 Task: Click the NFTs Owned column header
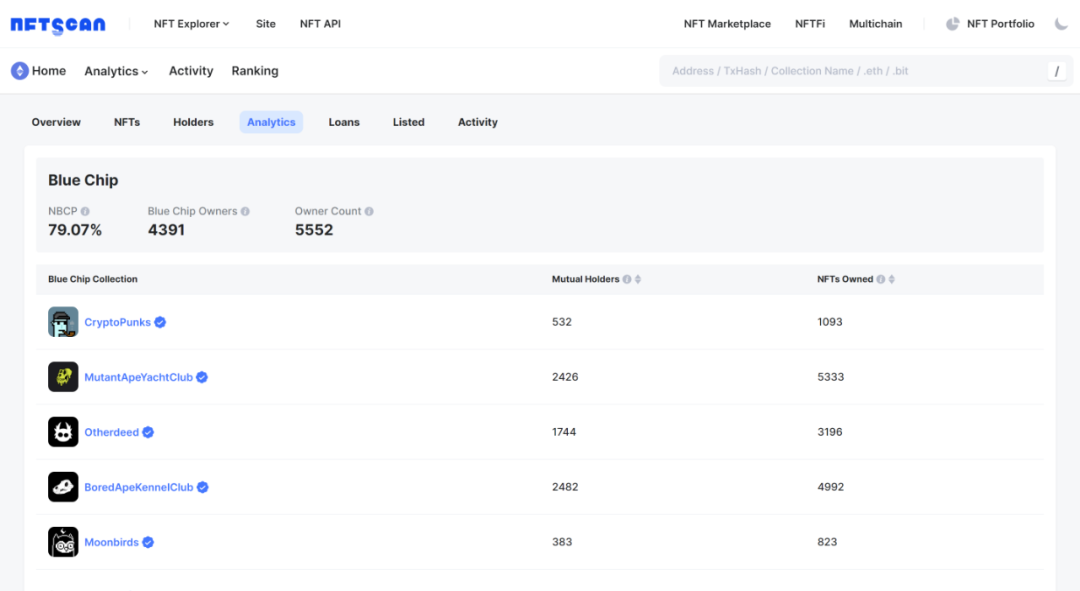pyautogui.click(x=845, y=279)
